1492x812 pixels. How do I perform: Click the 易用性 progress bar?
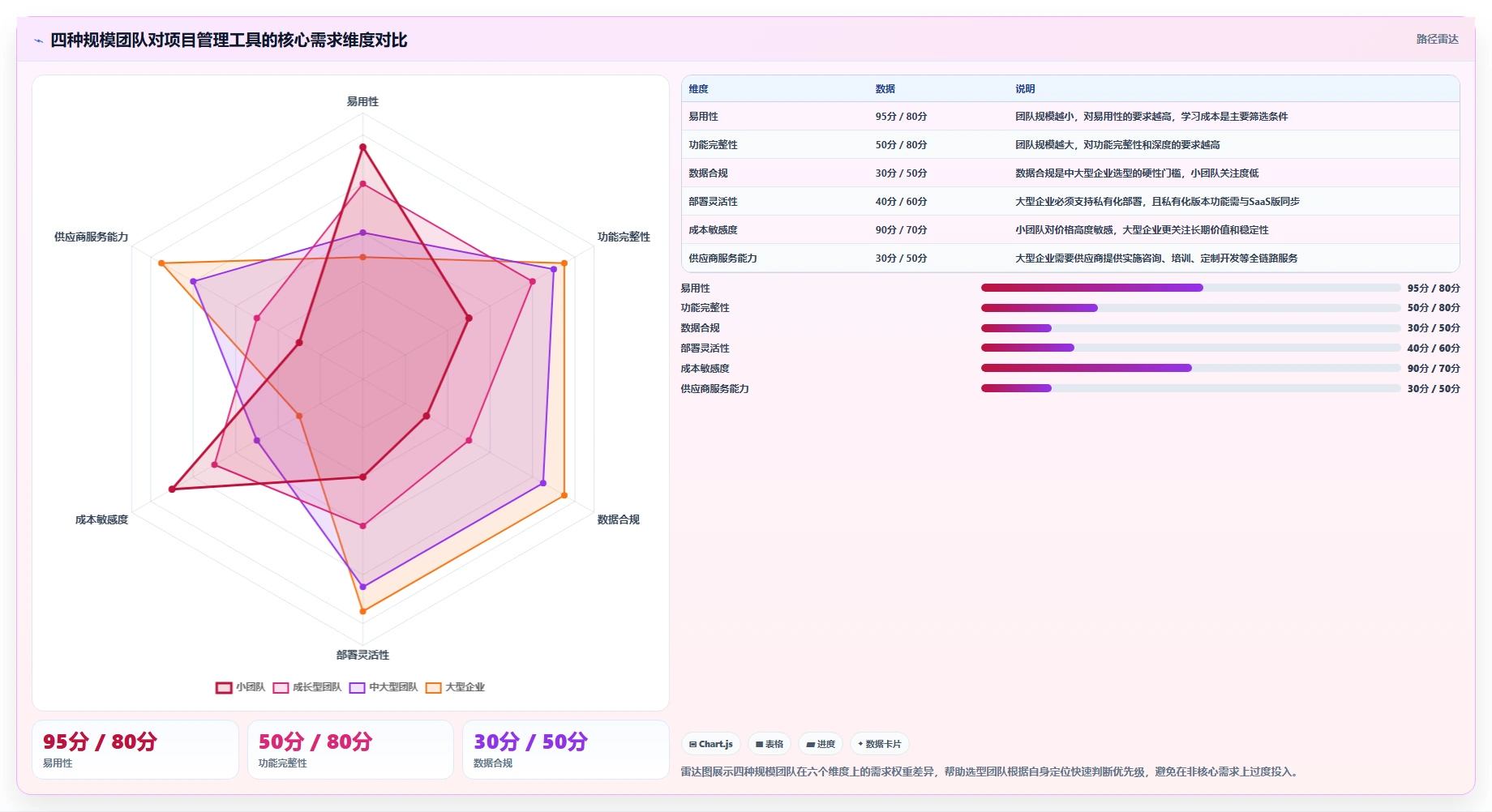[1190, 288]
